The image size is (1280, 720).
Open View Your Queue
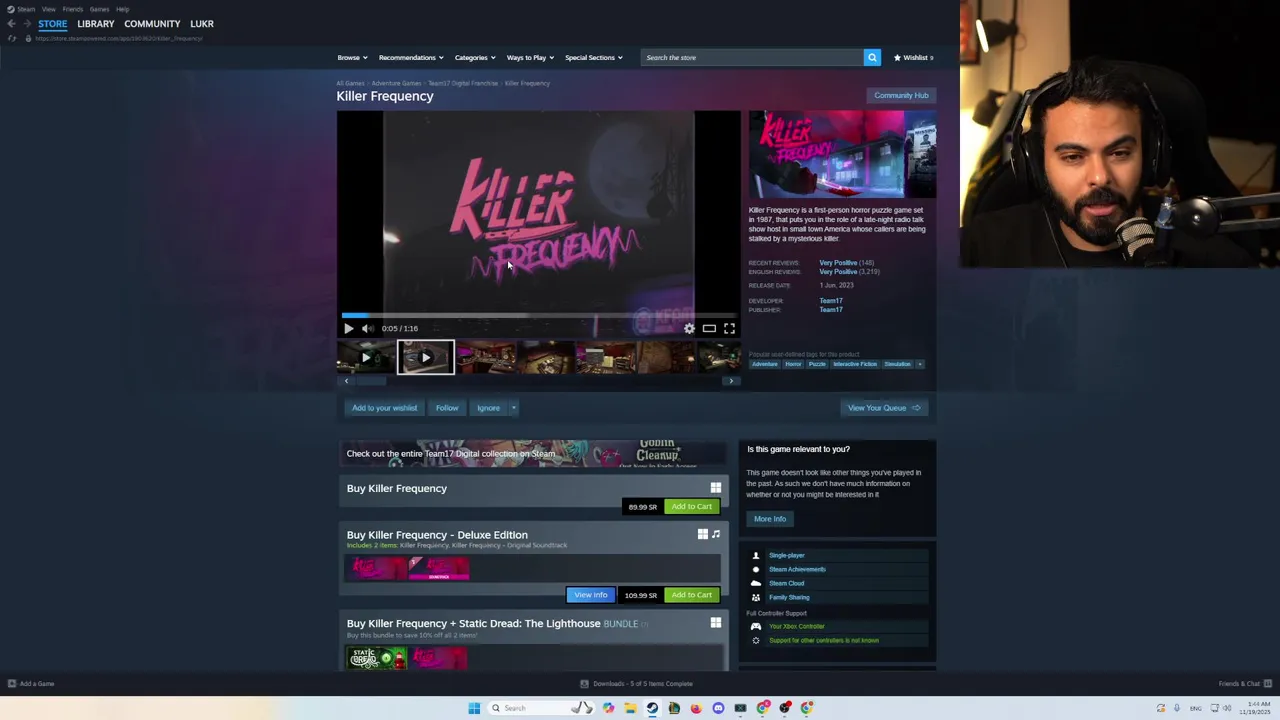point(884,408)
